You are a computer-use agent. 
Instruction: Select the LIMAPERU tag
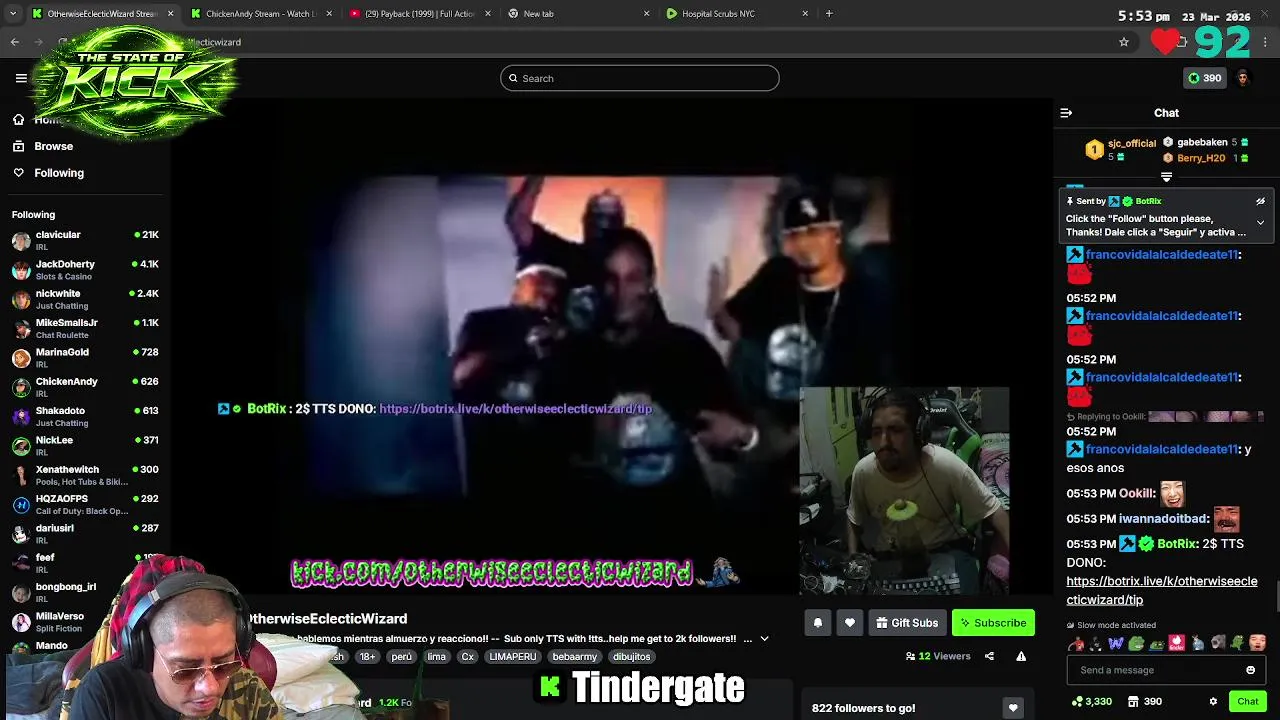[513, 657]
